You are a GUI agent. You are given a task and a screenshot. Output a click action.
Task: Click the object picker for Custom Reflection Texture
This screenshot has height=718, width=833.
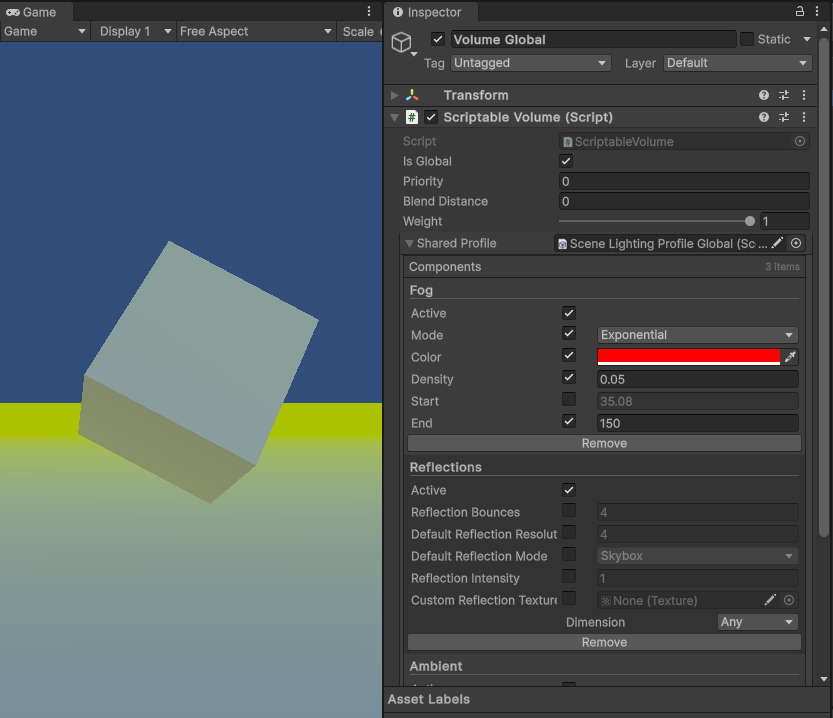[x=789, y=600]
